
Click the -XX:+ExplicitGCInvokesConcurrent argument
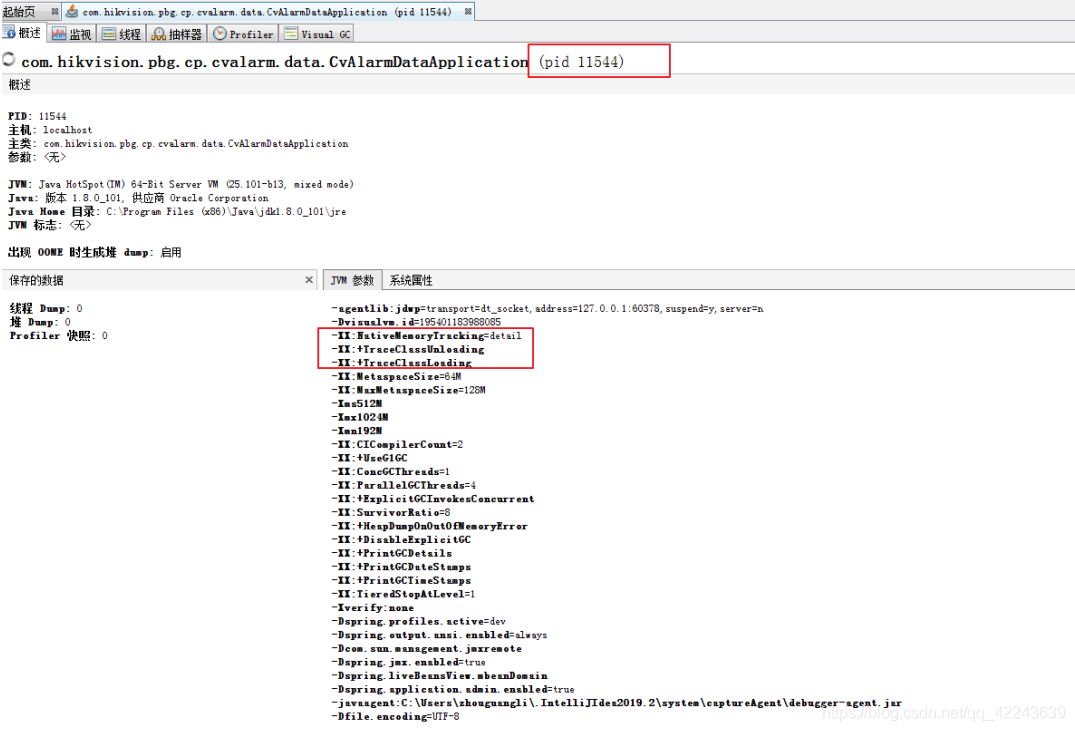click(433, 499)
